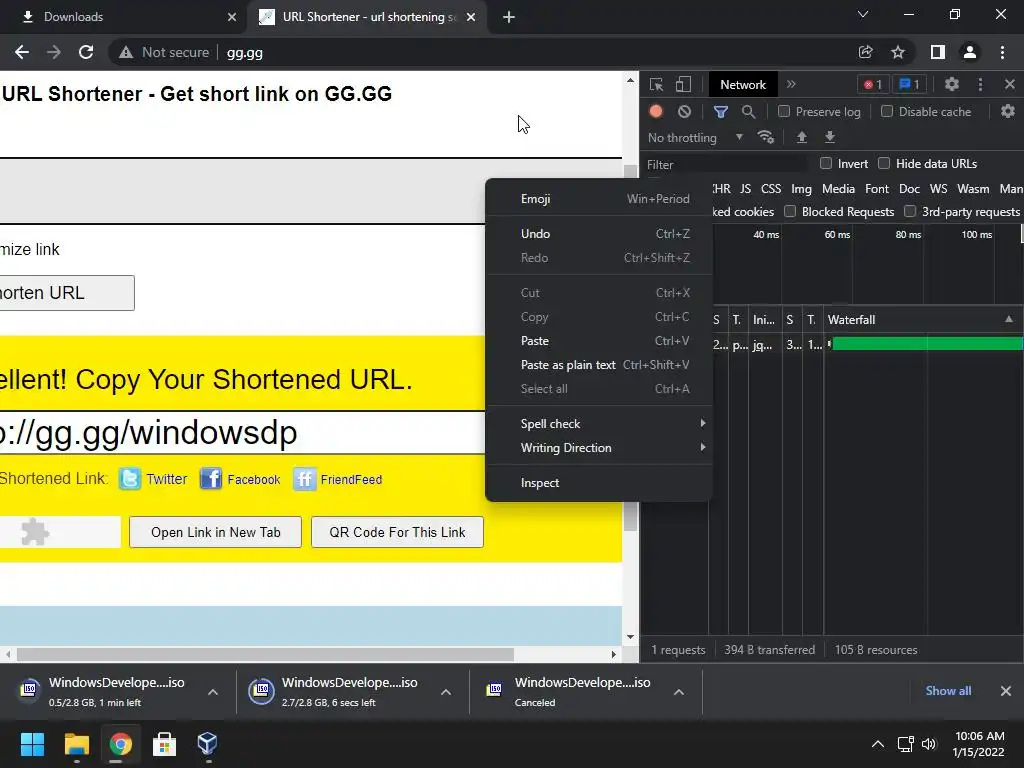This screenshot has width=1024, height=768.
Task: Open Windows Start menu
Action: pyautogui.click(x=32, y=744)
